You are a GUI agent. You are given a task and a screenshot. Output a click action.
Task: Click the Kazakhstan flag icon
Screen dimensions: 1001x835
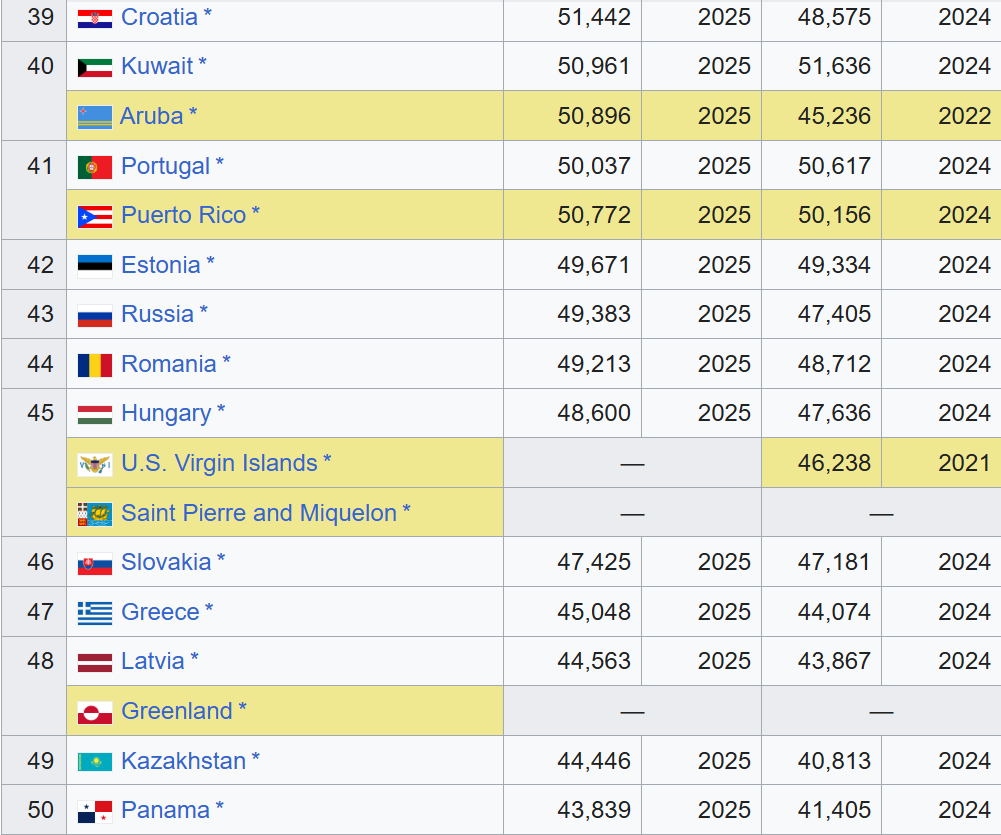95,762
